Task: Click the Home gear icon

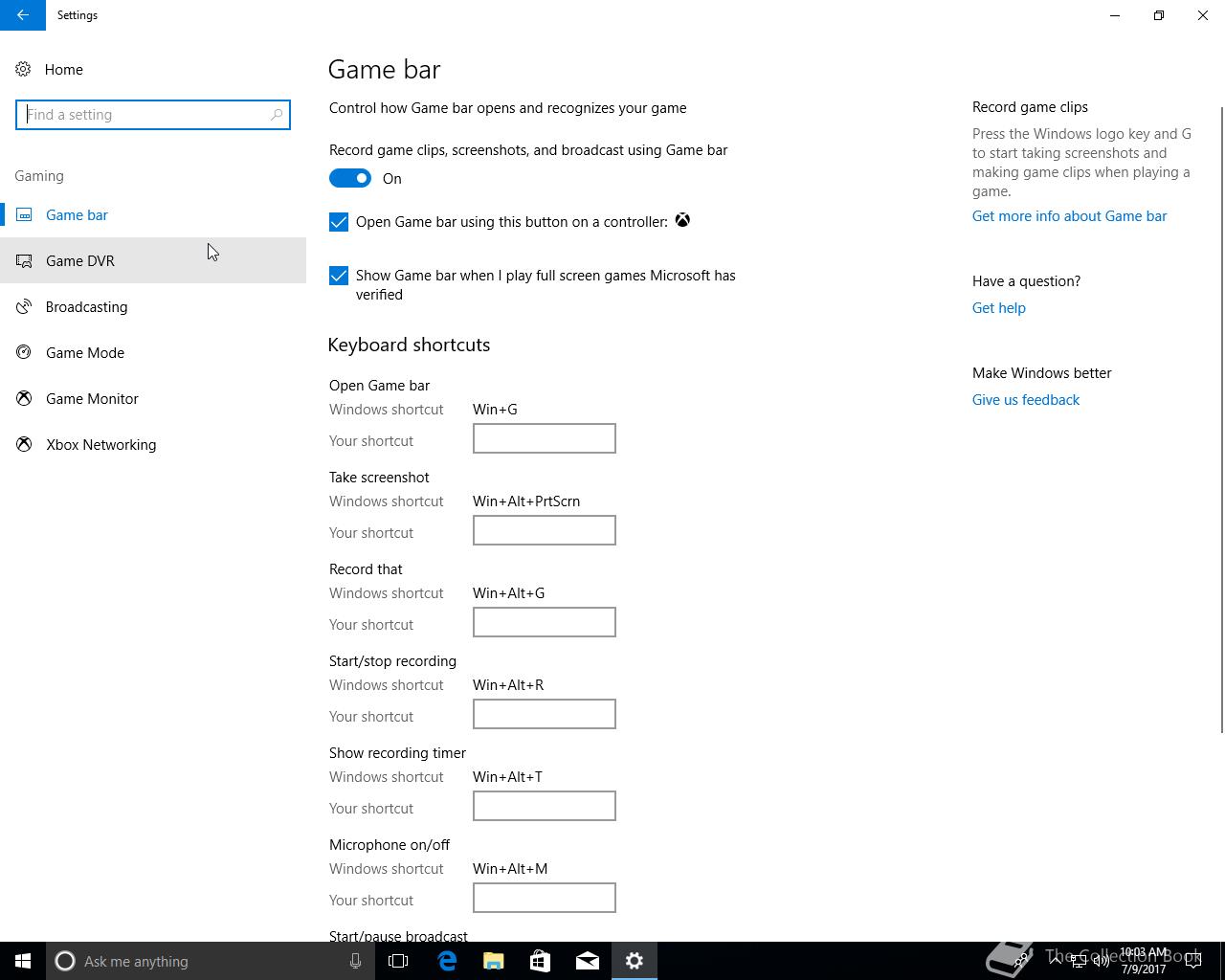Action: click(x=23, y=69)
